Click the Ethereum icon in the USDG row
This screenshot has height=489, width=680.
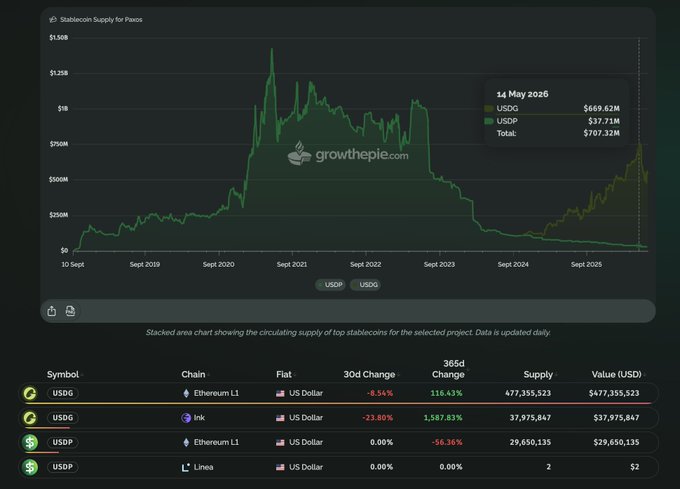pos(186,393)
